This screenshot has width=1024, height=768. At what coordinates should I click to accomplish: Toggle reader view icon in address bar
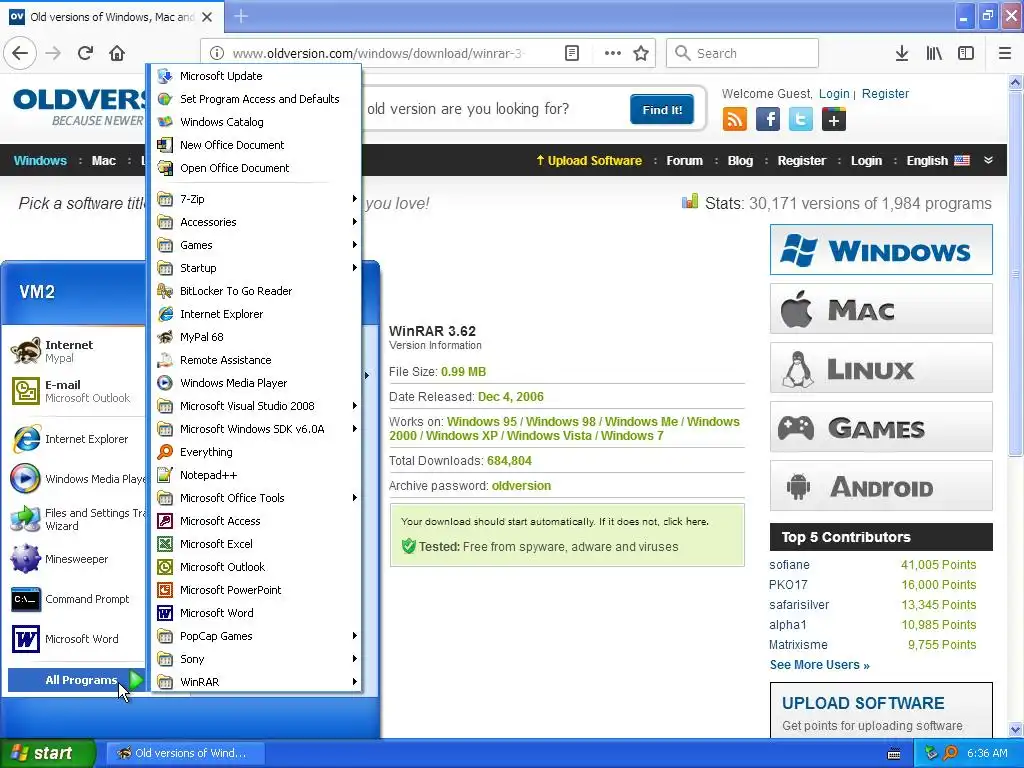[571, 53]
